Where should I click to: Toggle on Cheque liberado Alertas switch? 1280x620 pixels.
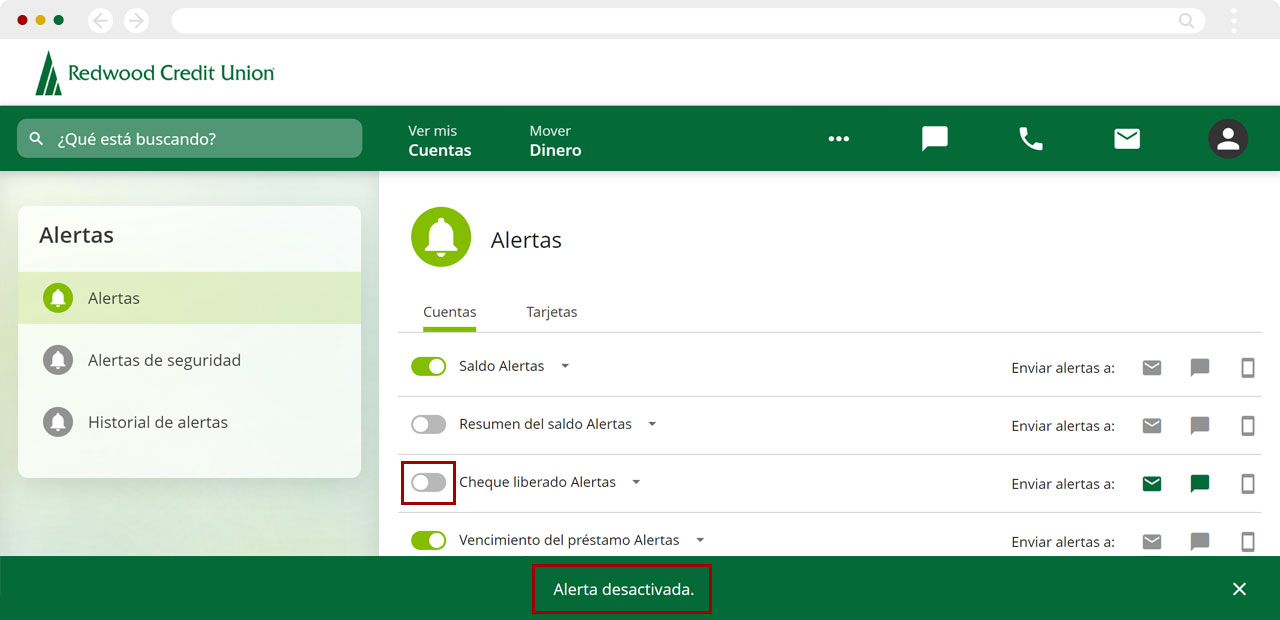428,483
